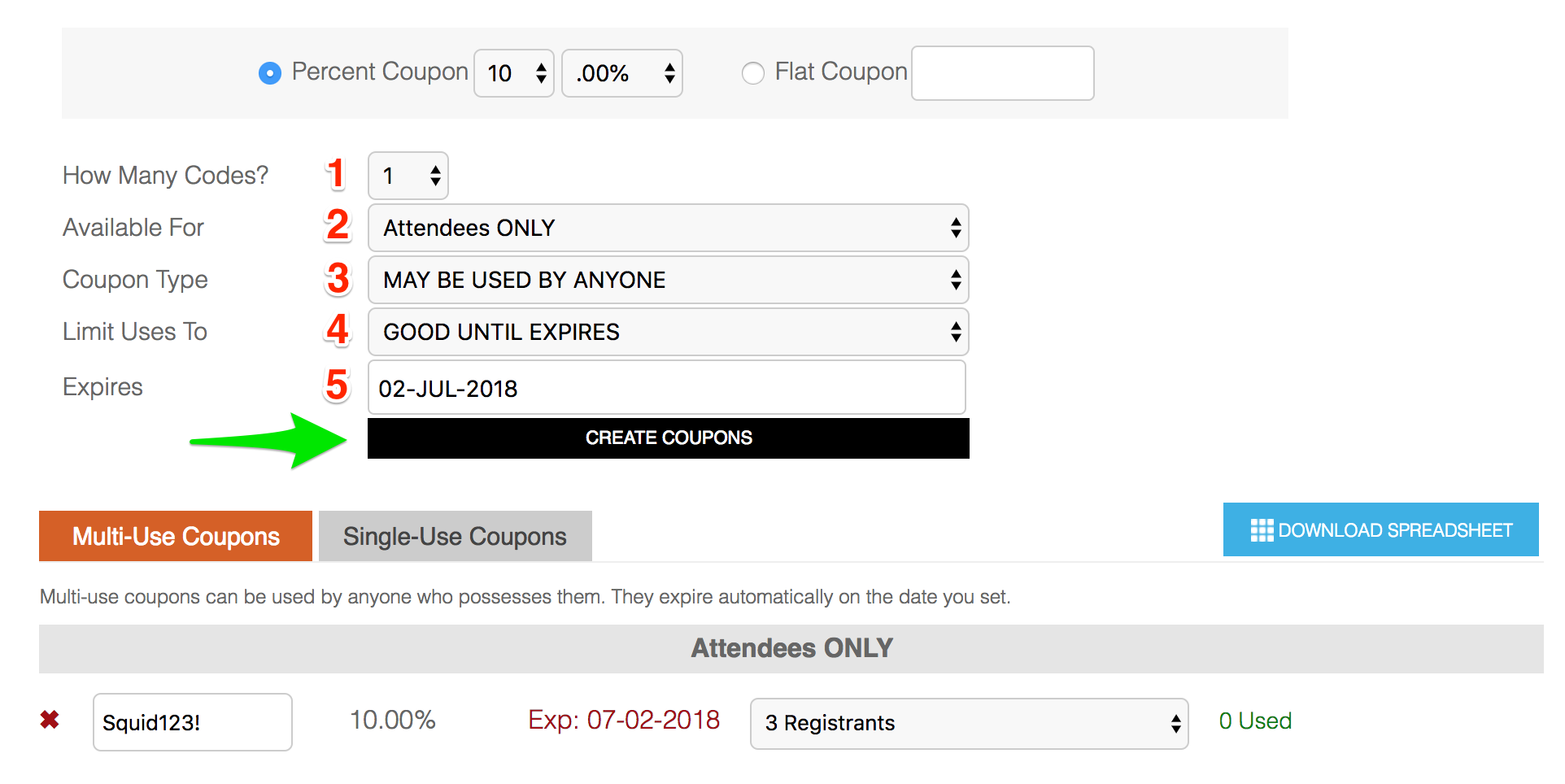Click the DOWNLOAD SPREADSHEET button
1565x784 pixels.
click(x=1381, y=529)
